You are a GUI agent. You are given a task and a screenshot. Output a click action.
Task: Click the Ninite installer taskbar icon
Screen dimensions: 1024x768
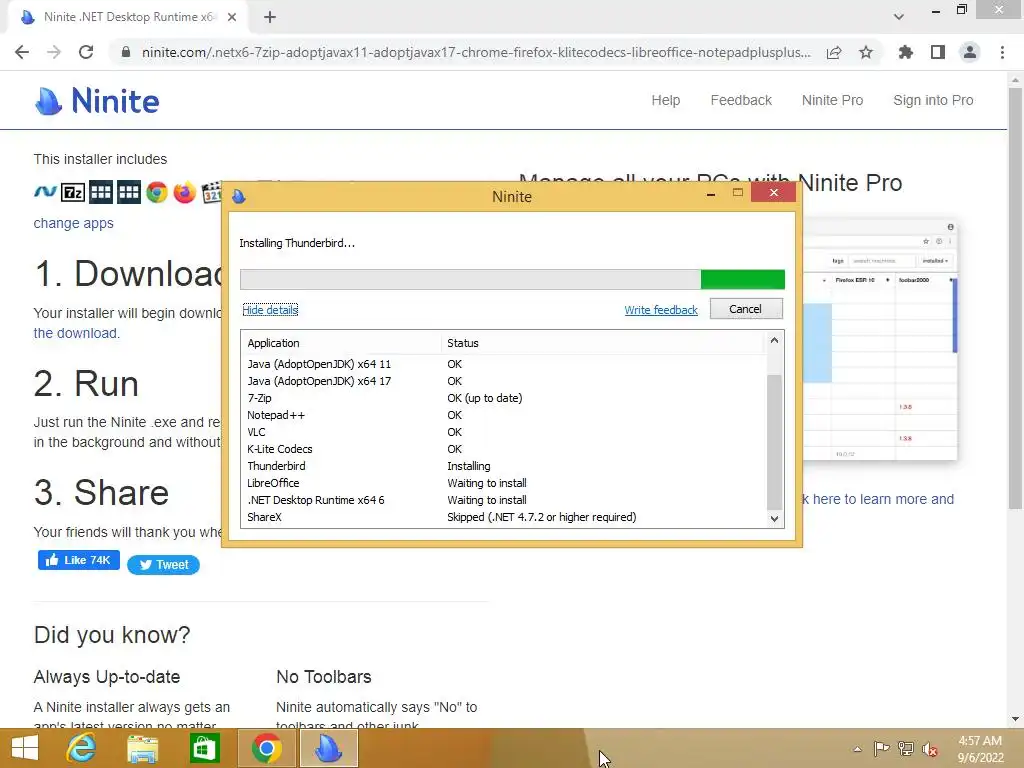tap(328, 748)
